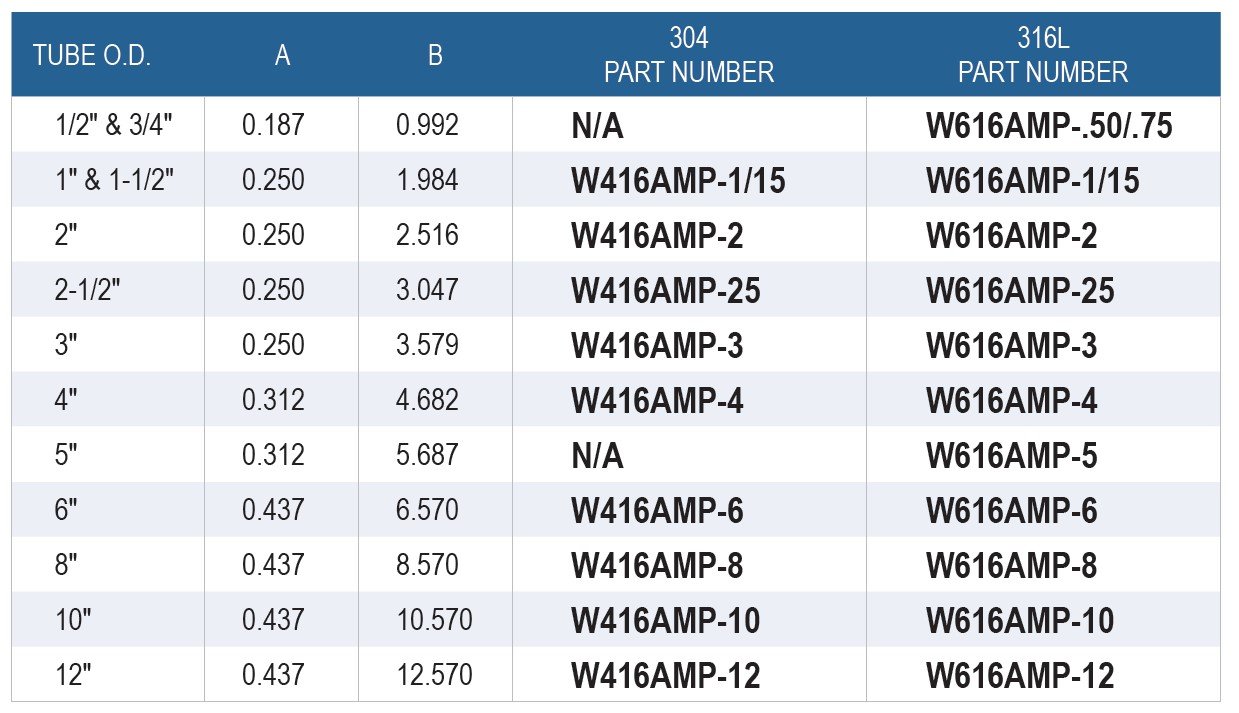The width and height of the screenshot is (1239, 713).
Task: Open part number W416AMP-1/15
Action: click(678, 181)
